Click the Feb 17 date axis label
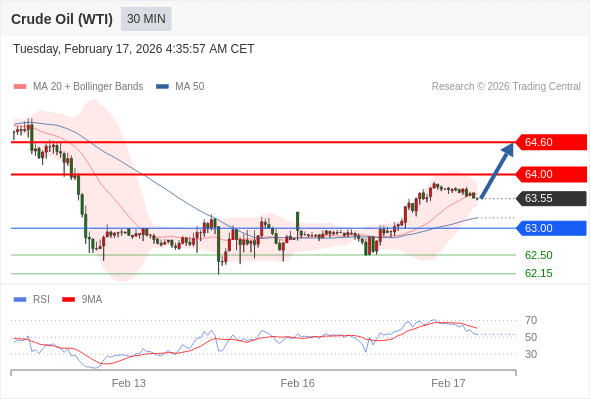The image size is (590, 400). pyautogui.click(x=448, y=383)
